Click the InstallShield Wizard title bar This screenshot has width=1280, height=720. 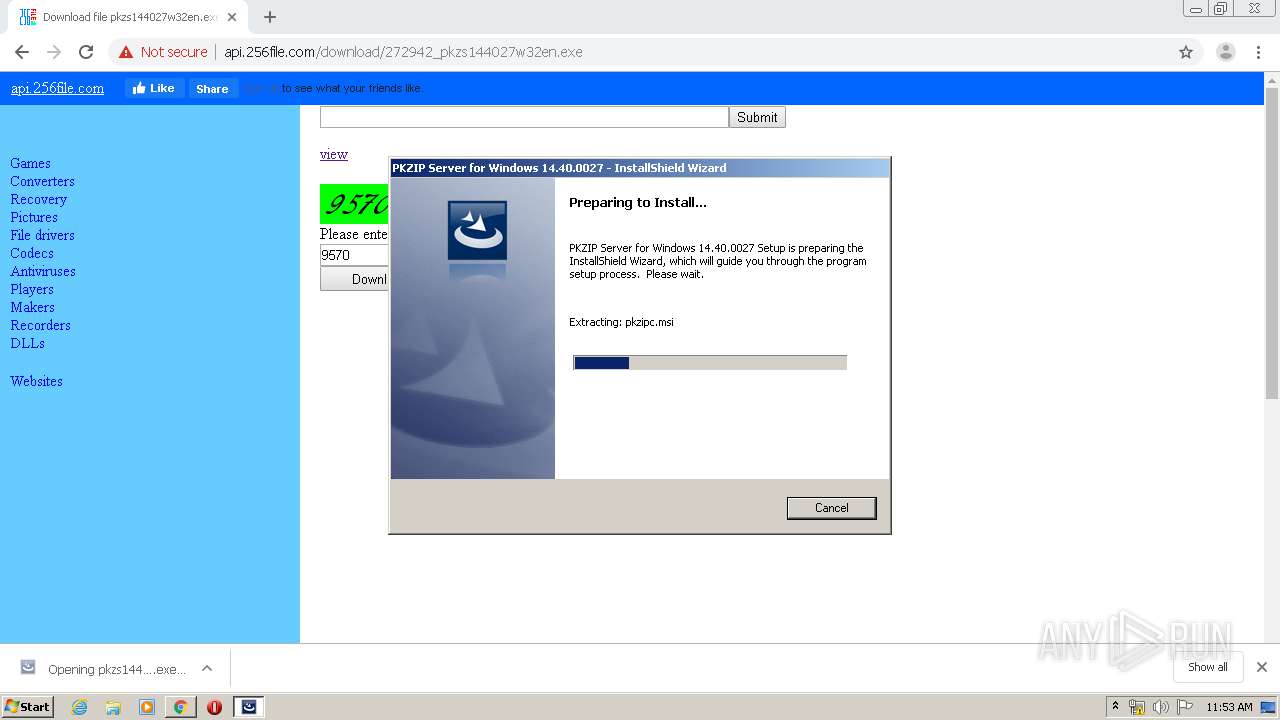click(x=640, y=168)
